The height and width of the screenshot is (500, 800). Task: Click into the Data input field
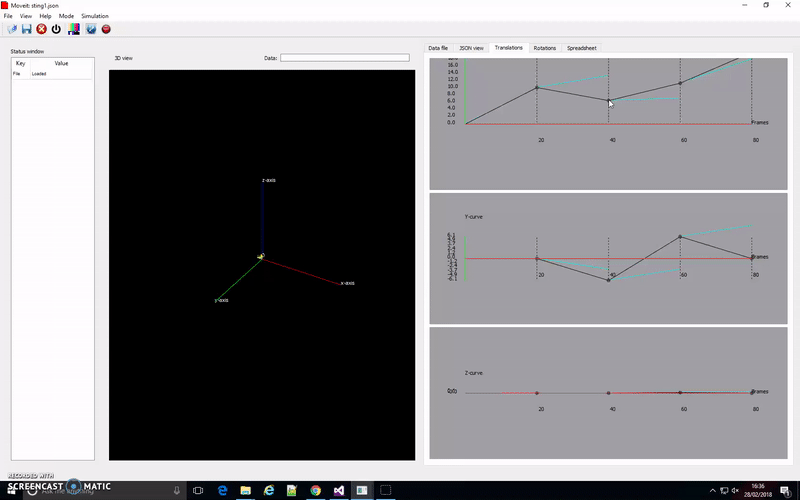345,58
